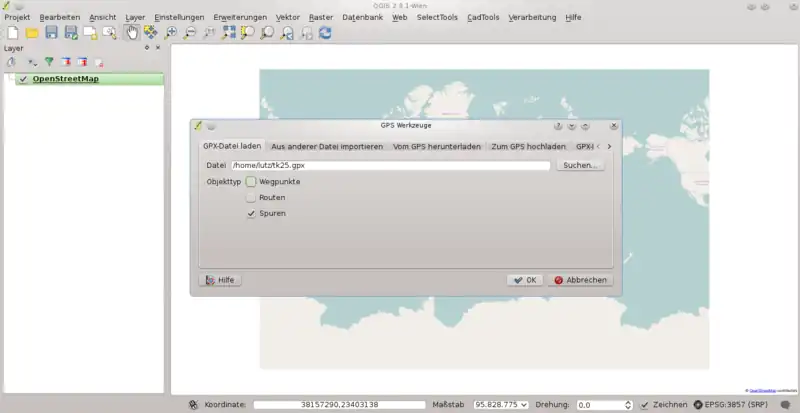The width and height of the screenshot is (800, 413).
Task: Activate the Zoom In magnifier tool
Action: click(x=171, y=33)
